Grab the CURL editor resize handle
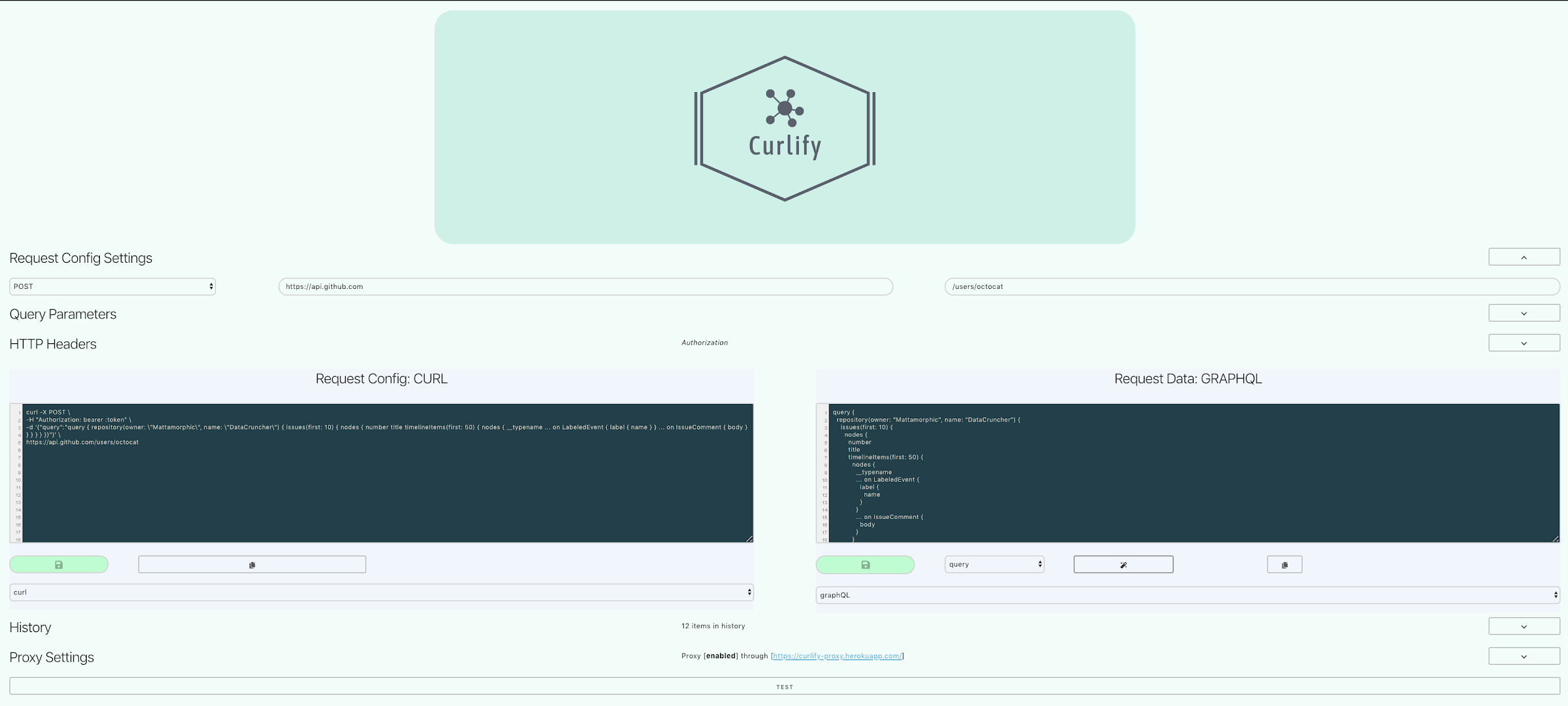Screen dimensions: 1568x706 (x=749, y=539)
